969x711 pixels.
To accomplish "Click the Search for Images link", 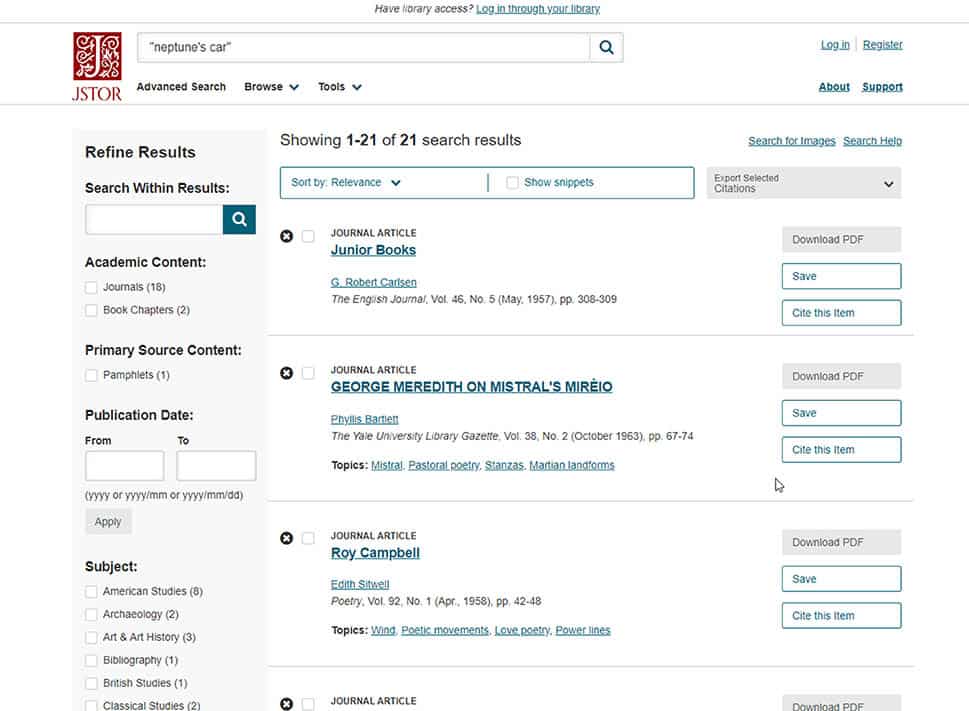I will click(792, 141).
